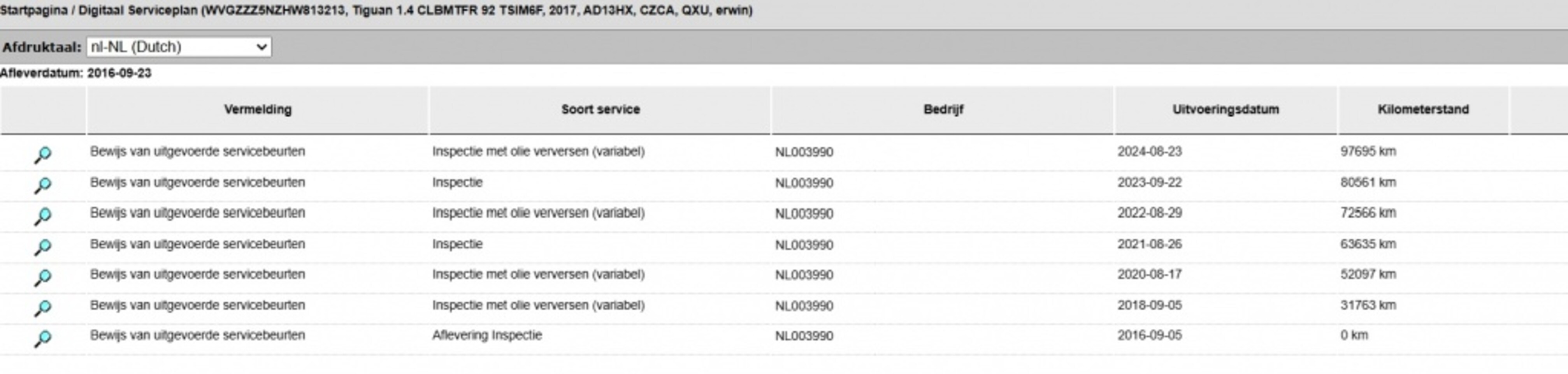Viewport: 1568px width, 374px height.
Task: Click the NL003990 company cell in first row
Action: [804, 152]
